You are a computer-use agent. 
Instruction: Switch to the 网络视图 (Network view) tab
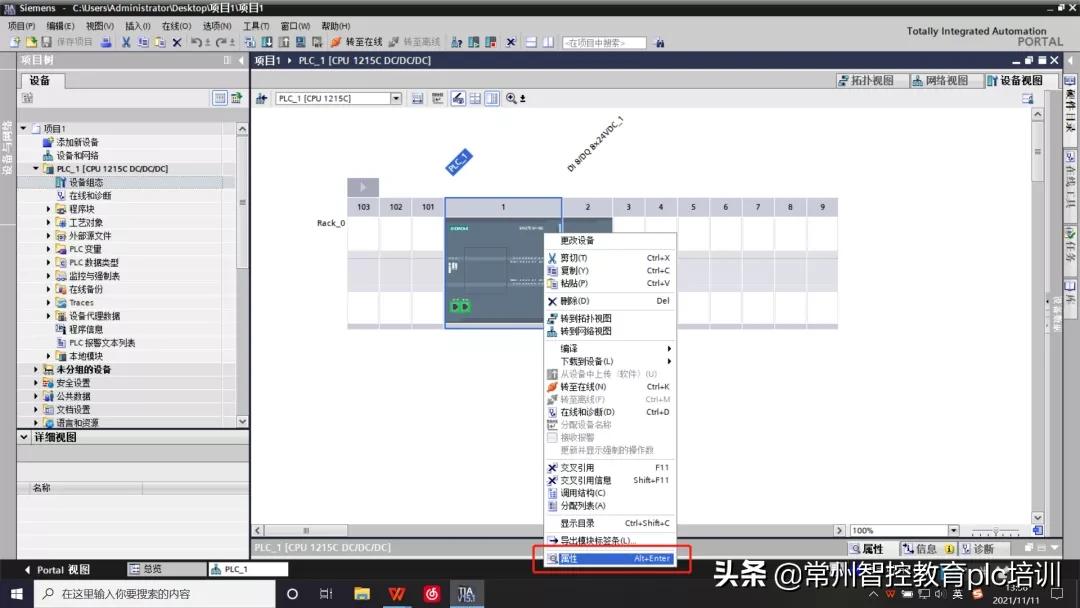coord(944,80)
